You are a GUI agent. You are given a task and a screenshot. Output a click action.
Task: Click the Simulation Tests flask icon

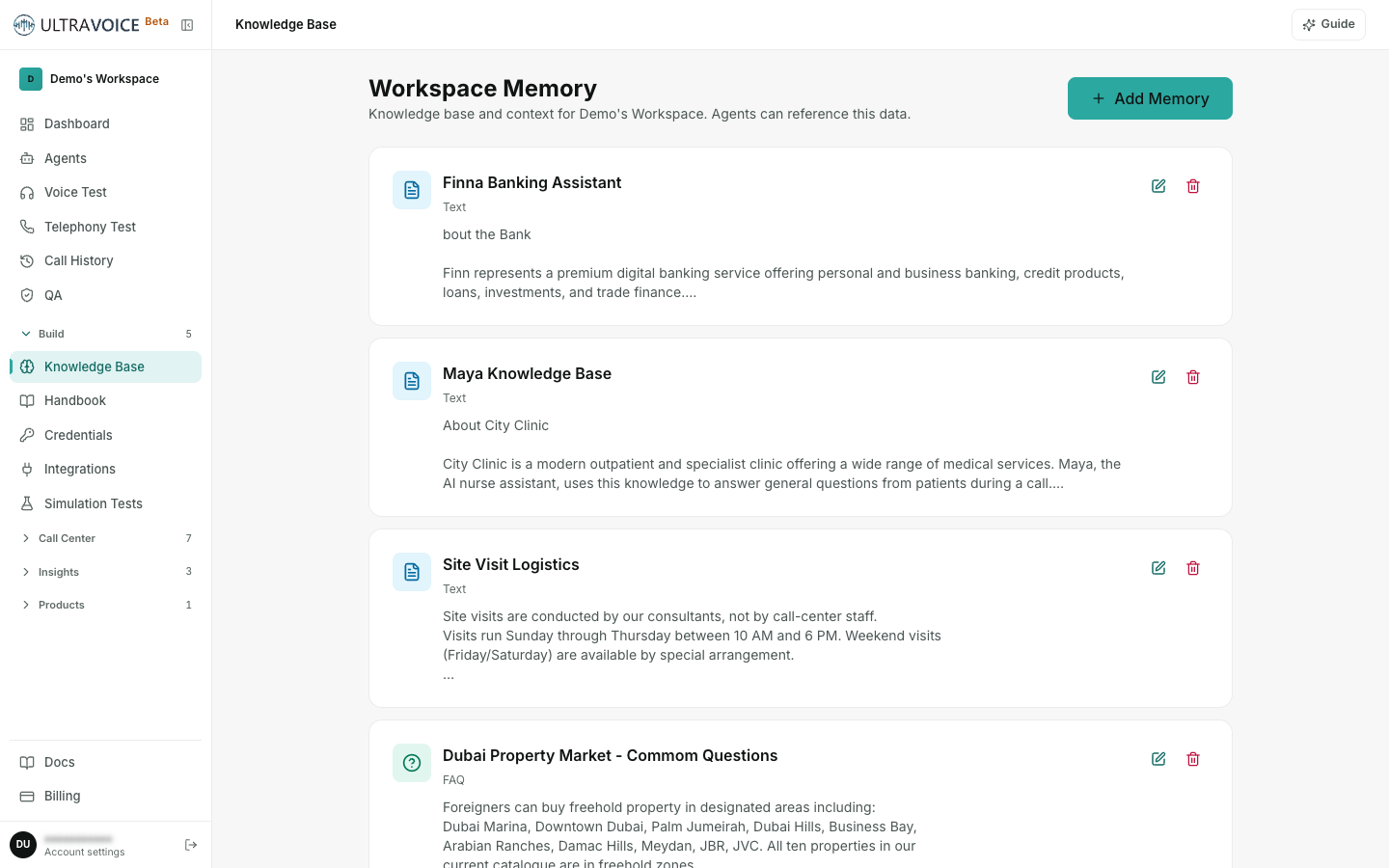27,503
